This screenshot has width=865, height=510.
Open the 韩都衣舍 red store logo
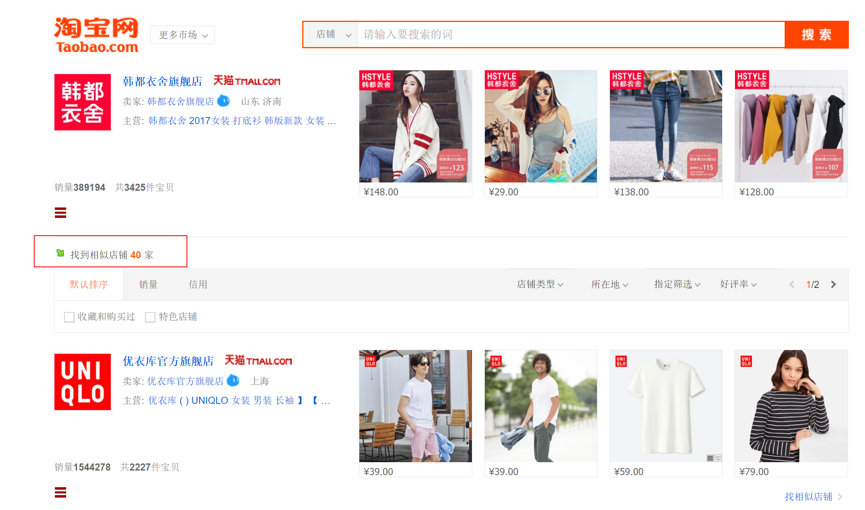(x=82, y=102)
